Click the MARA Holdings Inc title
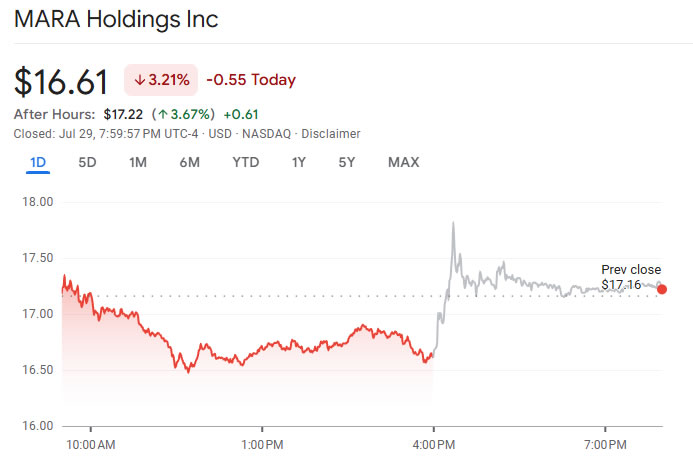693x461 pixels. pos(116,20)
